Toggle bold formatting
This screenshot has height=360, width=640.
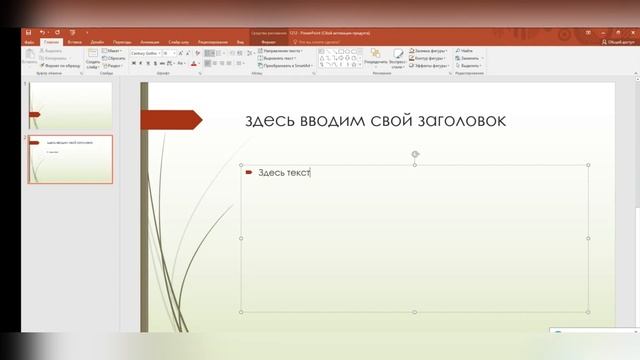point(133,64)
